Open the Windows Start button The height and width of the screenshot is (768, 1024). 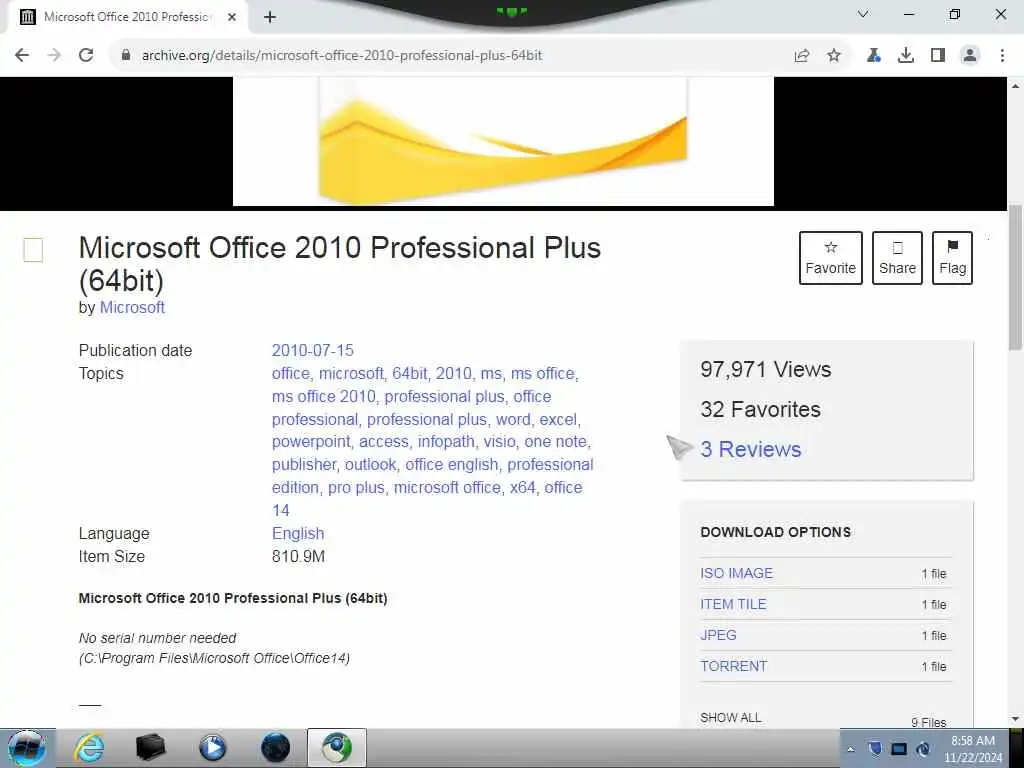click(x=27, y=748)
